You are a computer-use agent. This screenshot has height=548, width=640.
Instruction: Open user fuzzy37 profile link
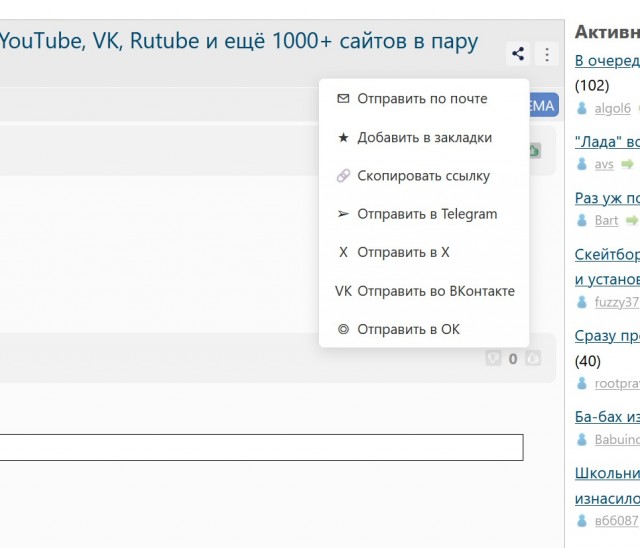tap(617, 302)
